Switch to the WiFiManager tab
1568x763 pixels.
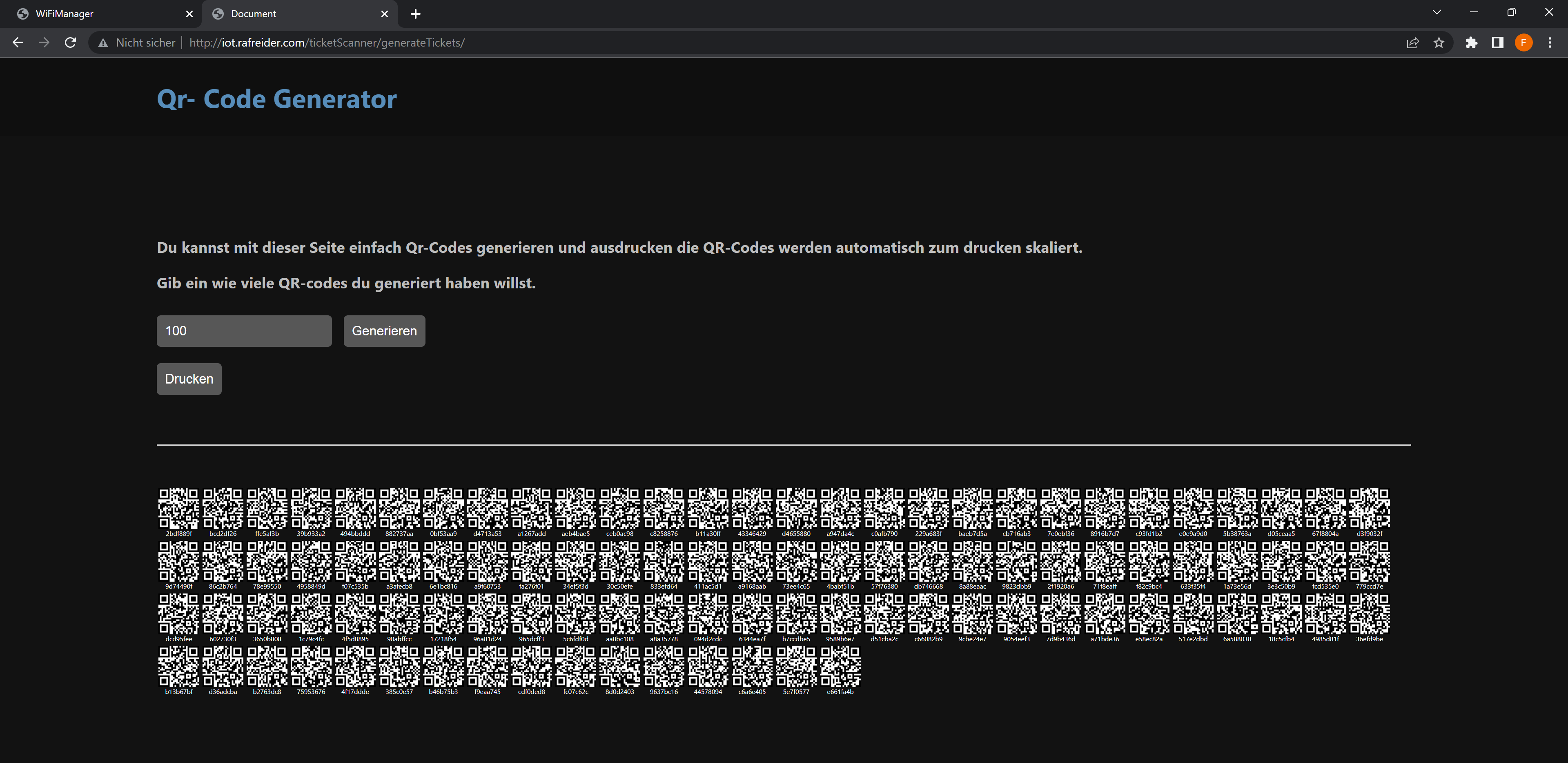click(100, 13)
